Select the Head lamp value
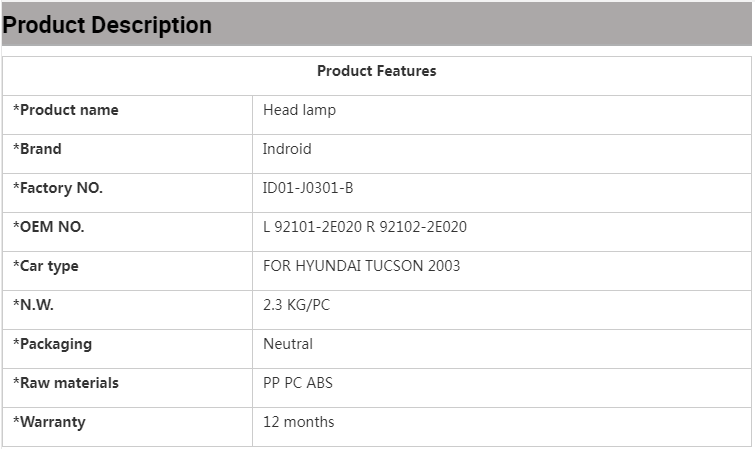This screenshot has height=449, width=755. click(299, 110)
